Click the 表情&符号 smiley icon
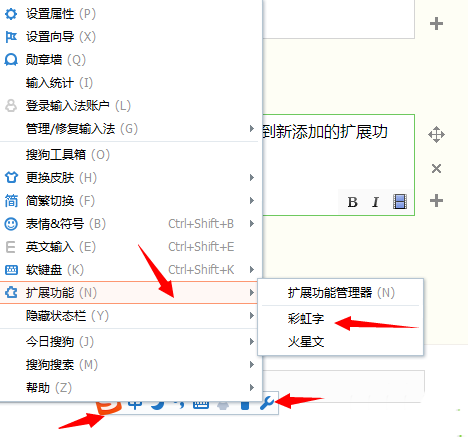Viewport: 468px width, 437px height. [11, 224]
